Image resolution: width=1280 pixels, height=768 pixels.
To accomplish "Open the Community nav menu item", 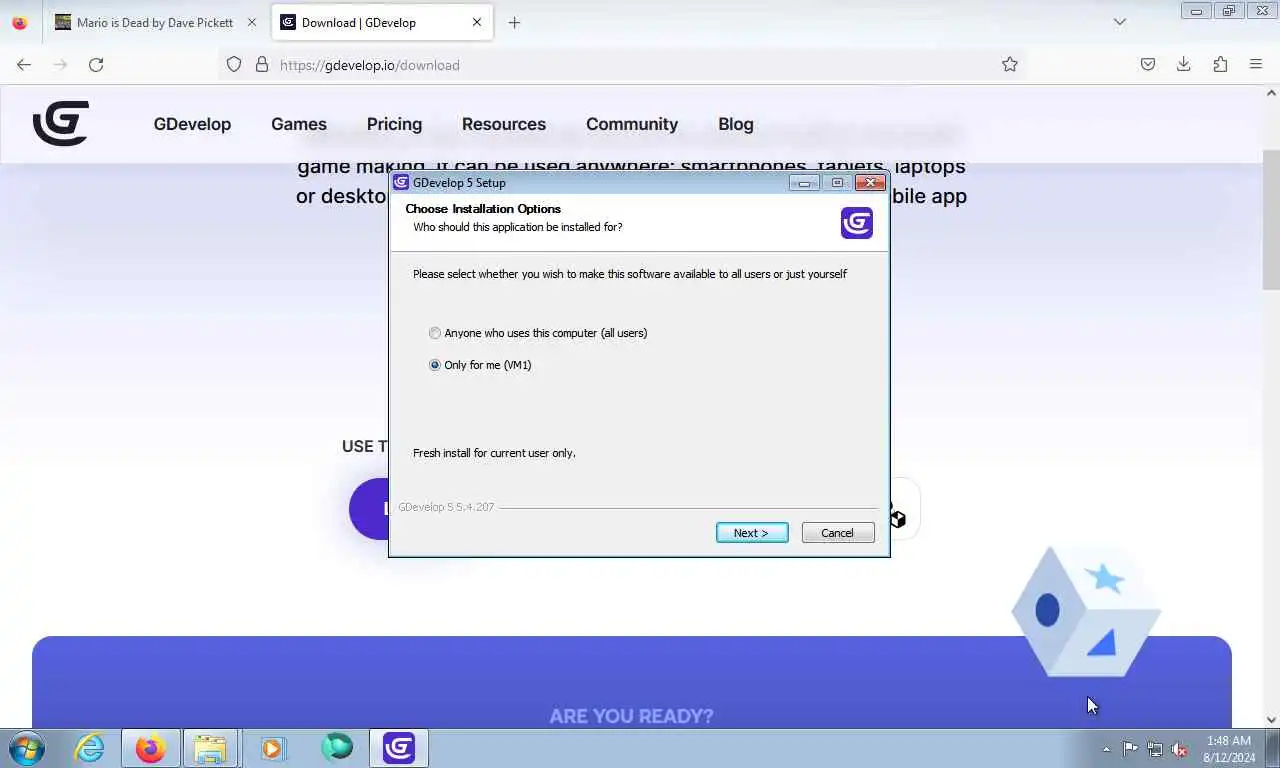I will [632, 124].
